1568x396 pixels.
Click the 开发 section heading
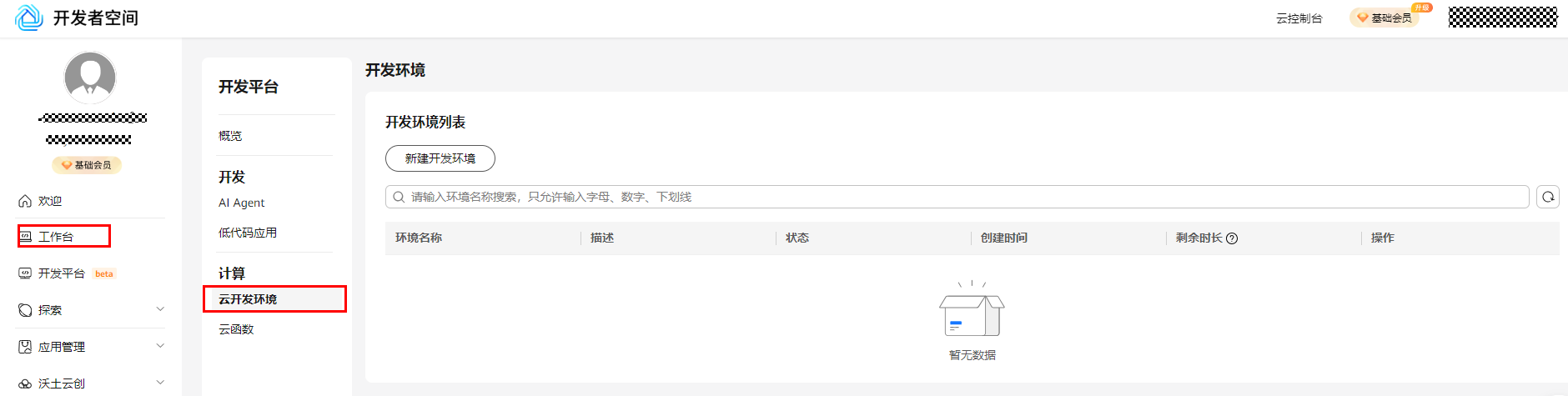pos(232,177)
